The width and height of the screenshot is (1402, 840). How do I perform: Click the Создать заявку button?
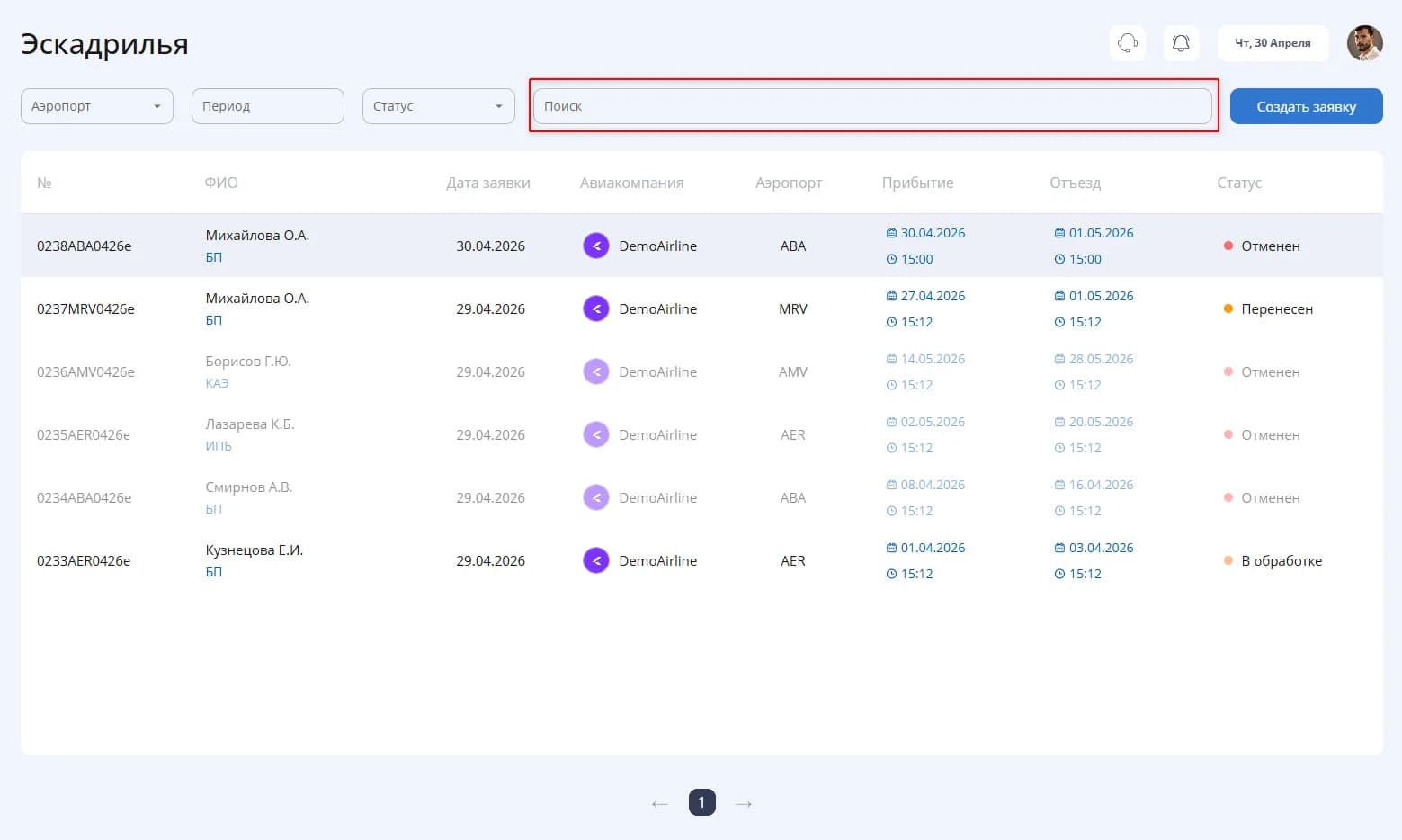[1306, 106]
